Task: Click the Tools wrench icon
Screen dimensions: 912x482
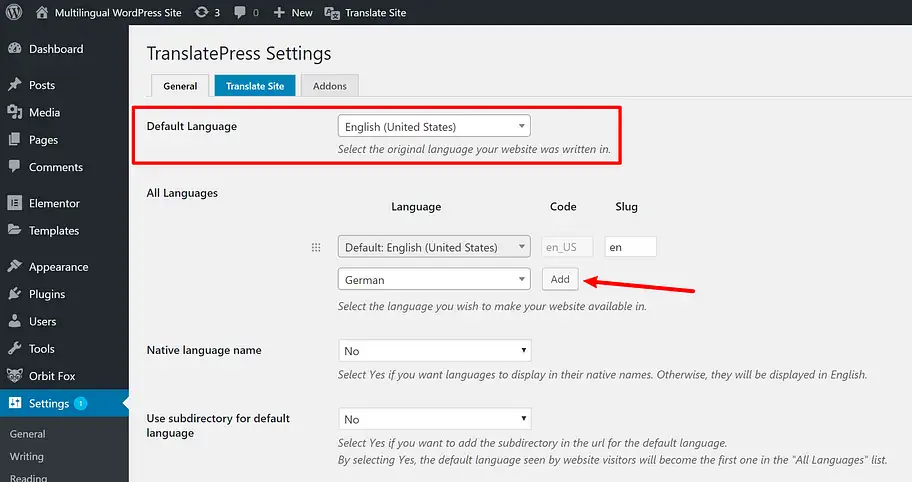Action: pos(15,348)
